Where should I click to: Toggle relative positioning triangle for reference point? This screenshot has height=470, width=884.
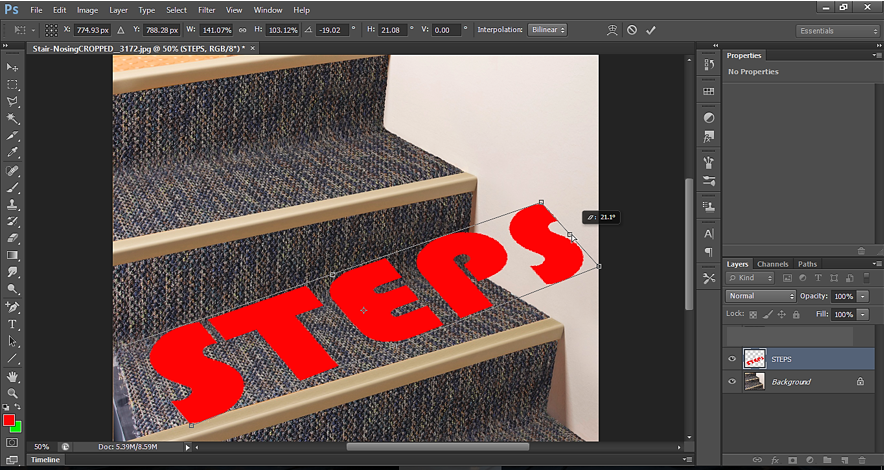coord(121,30)
